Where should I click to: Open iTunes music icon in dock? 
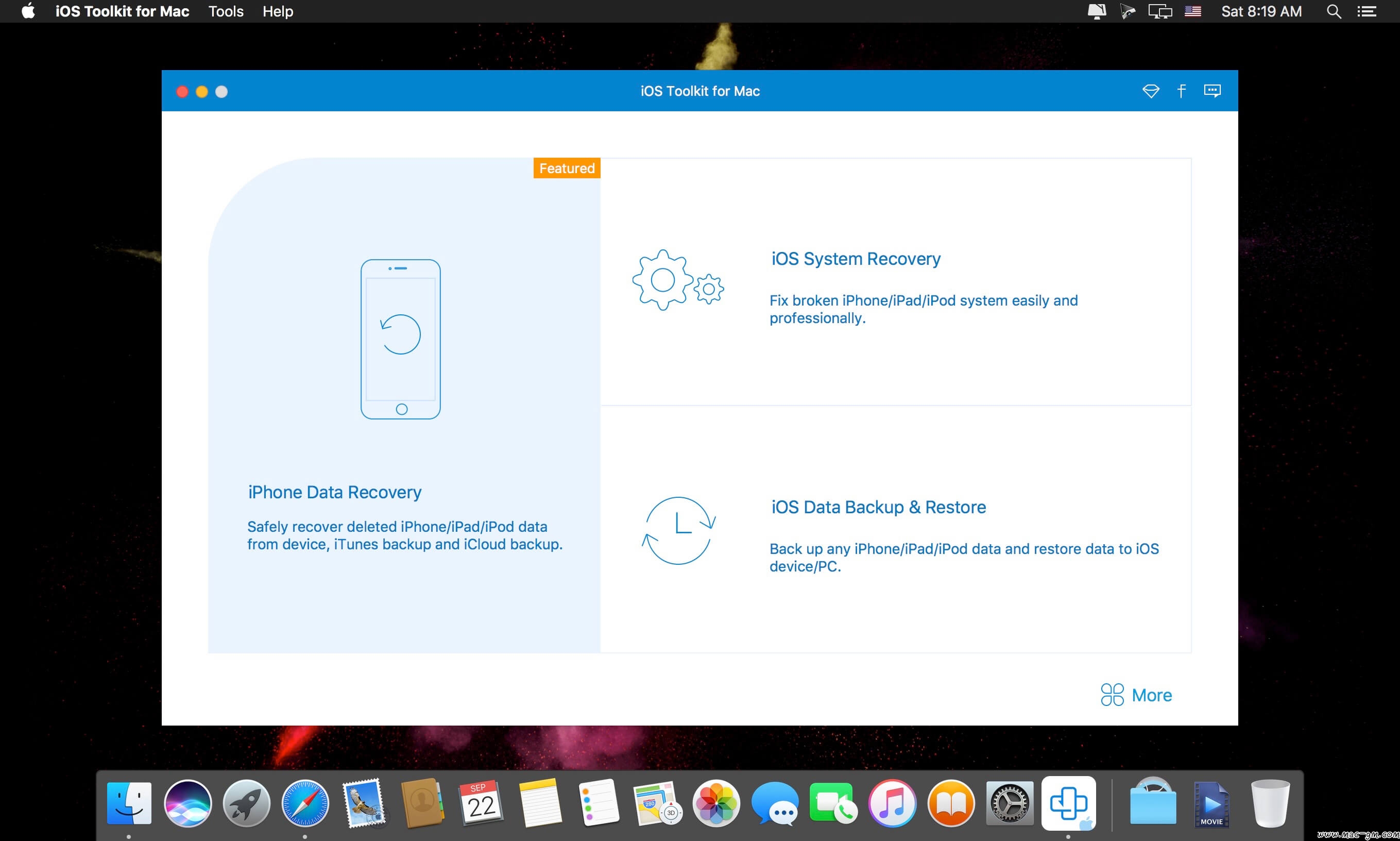point(892,803)
